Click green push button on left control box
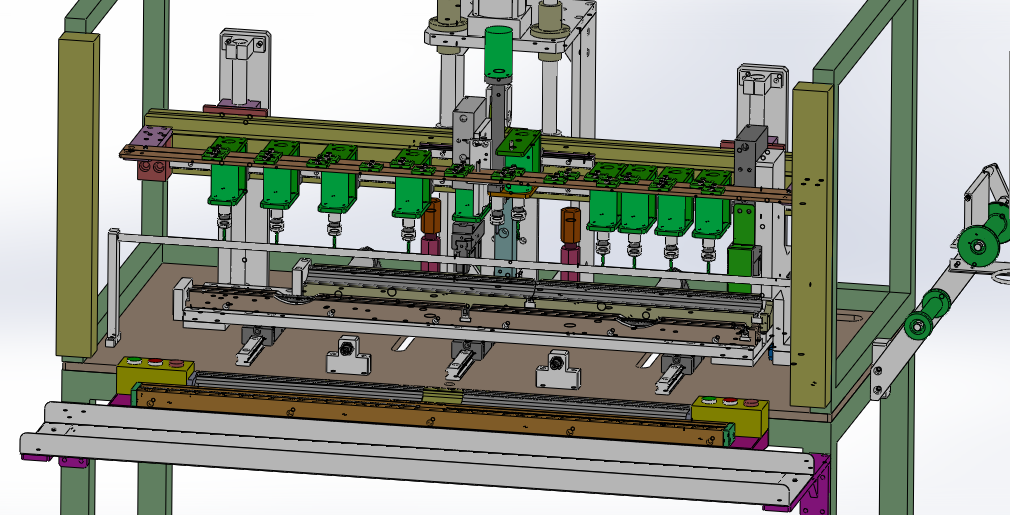1010x515 pixels. point(134,361)
